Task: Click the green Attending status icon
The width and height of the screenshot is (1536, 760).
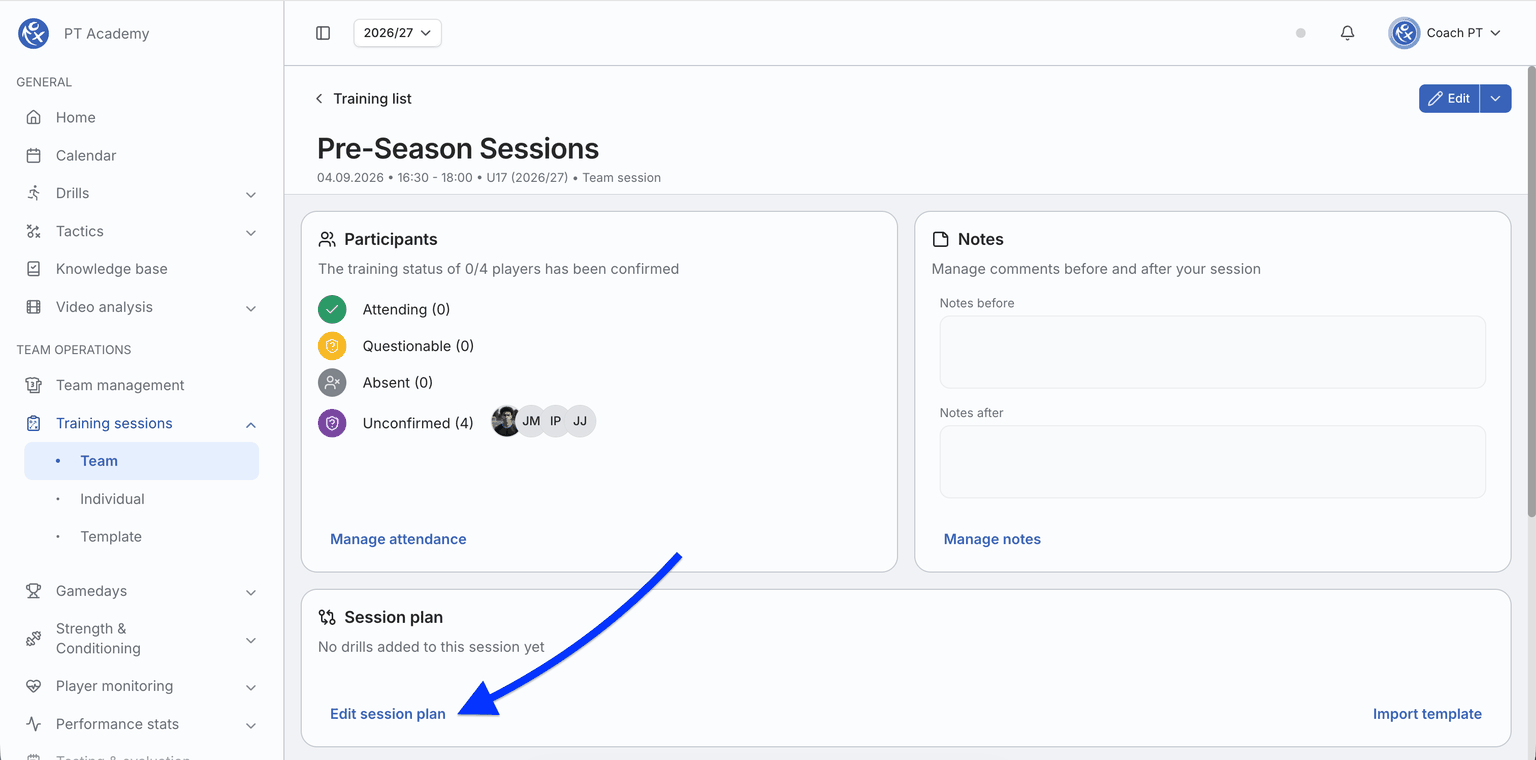Action: pos(332,310)
